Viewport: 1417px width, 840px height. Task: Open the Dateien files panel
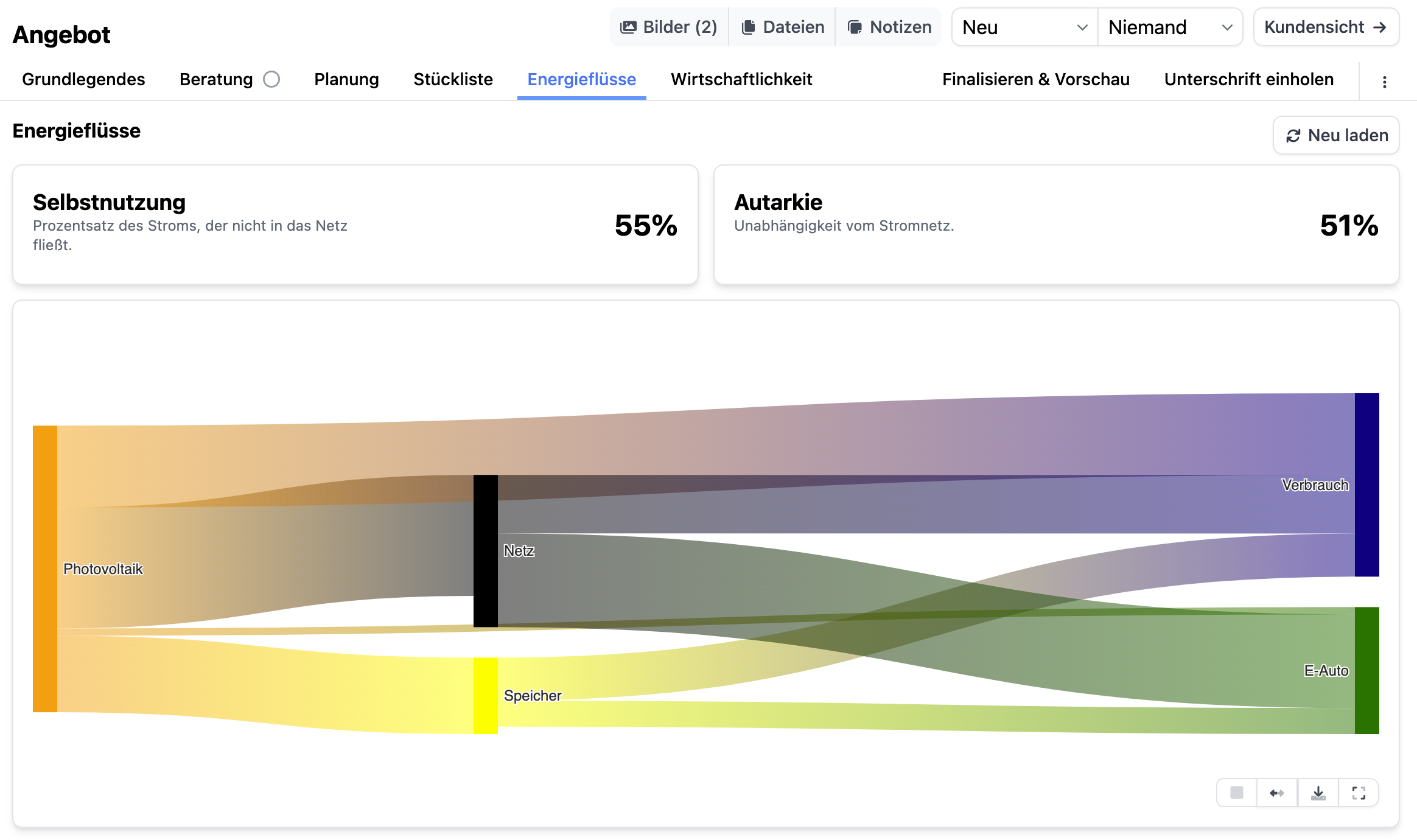point(783,27)
